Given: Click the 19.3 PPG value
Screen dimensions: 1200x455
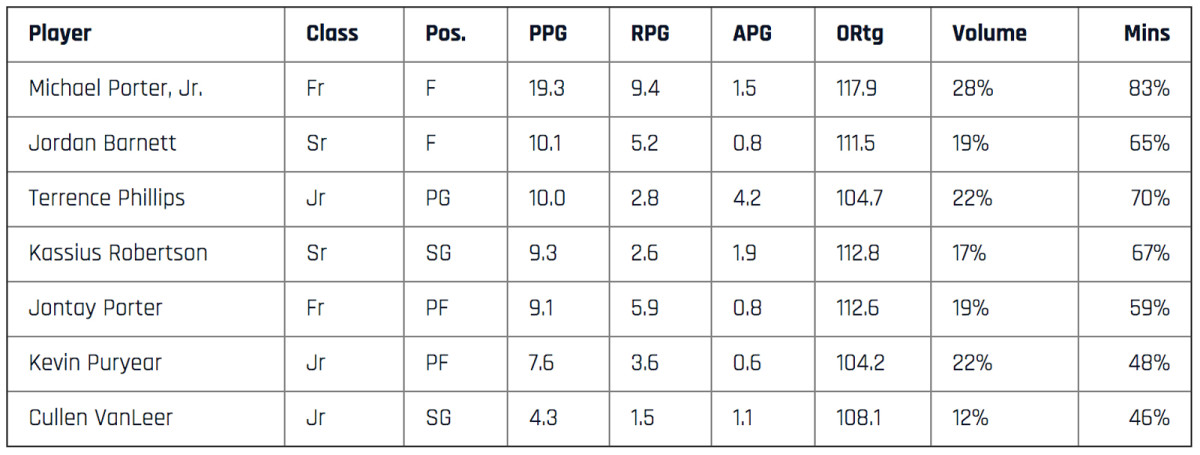Looking at the screenshot, I should pos(547,89).
